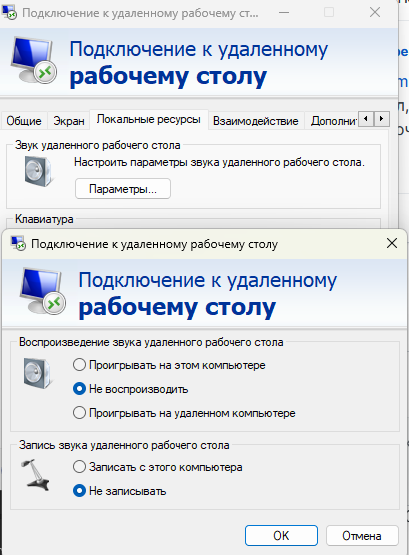Image resolution: width=409 pixels, height=555 pixels.
Task: Click 'Воспроизведение звука удаленного рабочего стола' group label
Action: tap(151, 342)
